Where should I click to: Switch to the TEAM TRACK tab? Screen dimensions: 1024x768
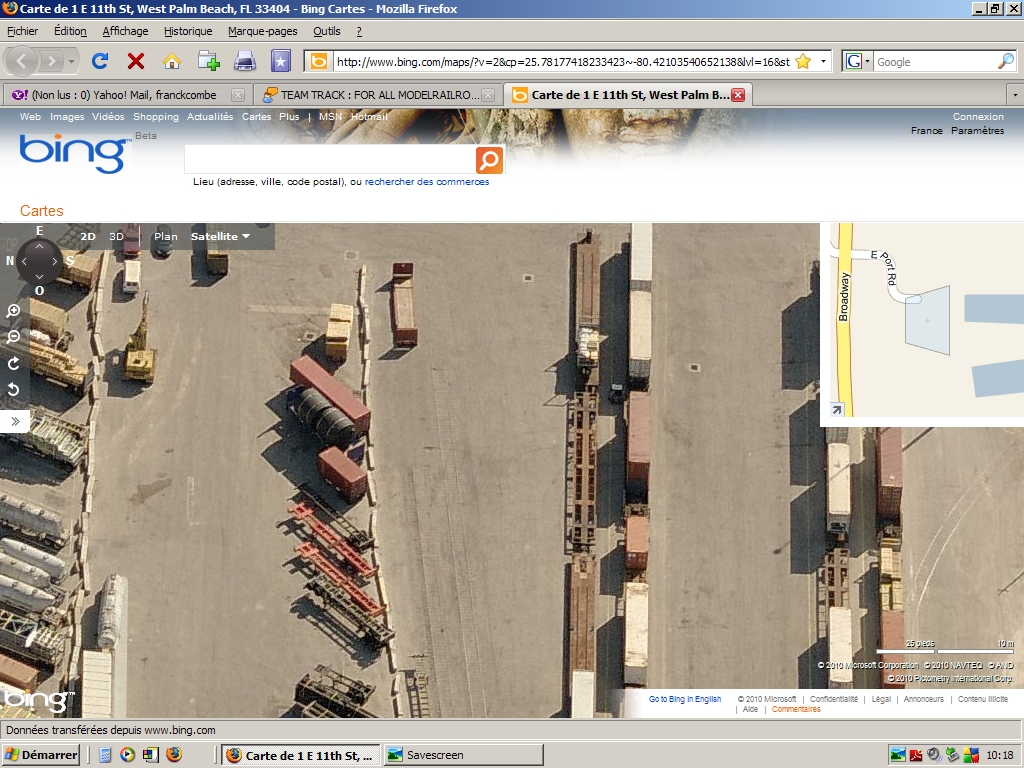(377, 95)
